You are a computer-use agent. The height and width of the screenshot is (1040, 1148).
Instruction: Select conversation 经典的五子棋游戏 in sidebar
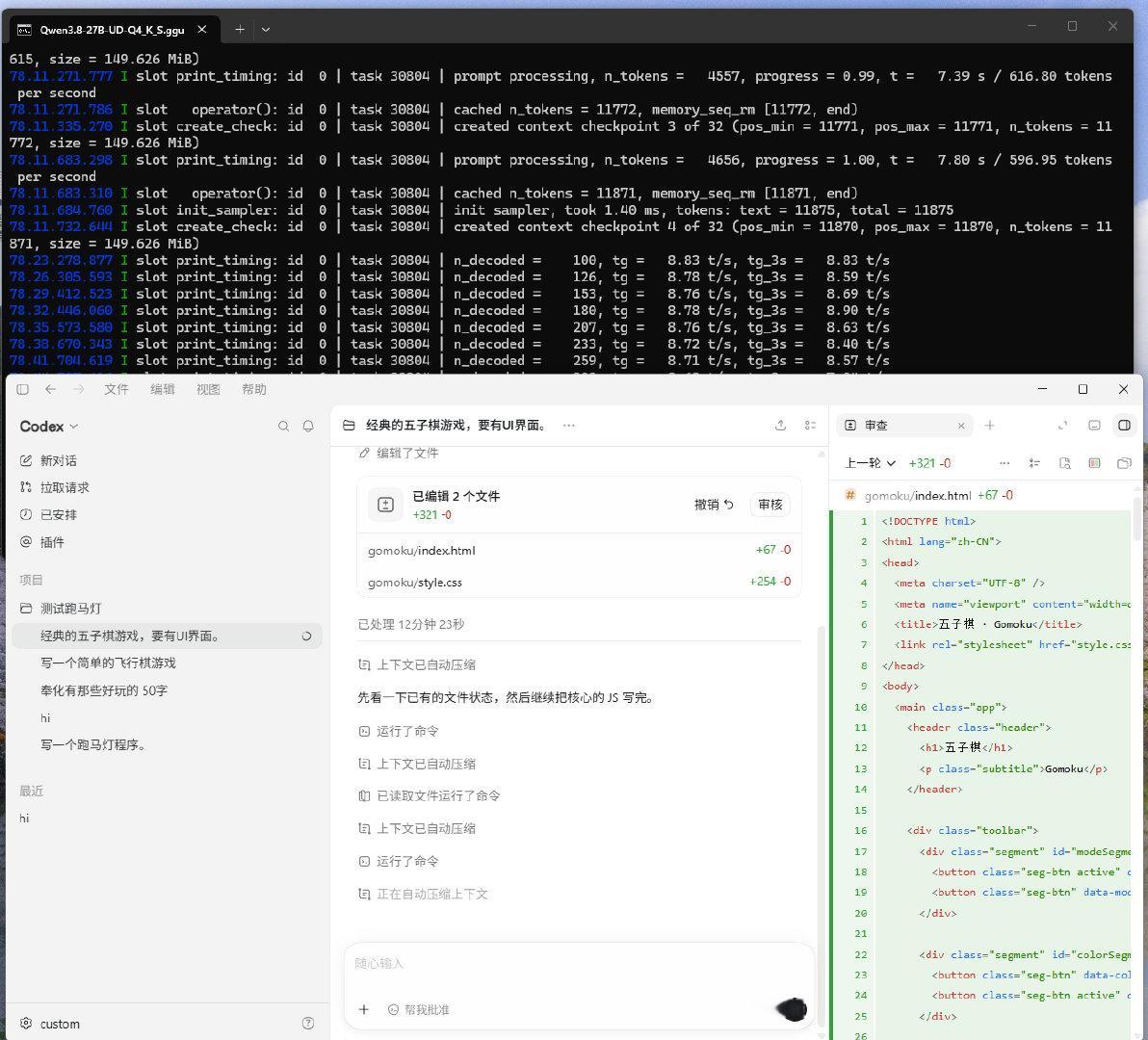(x=167, y=636)
